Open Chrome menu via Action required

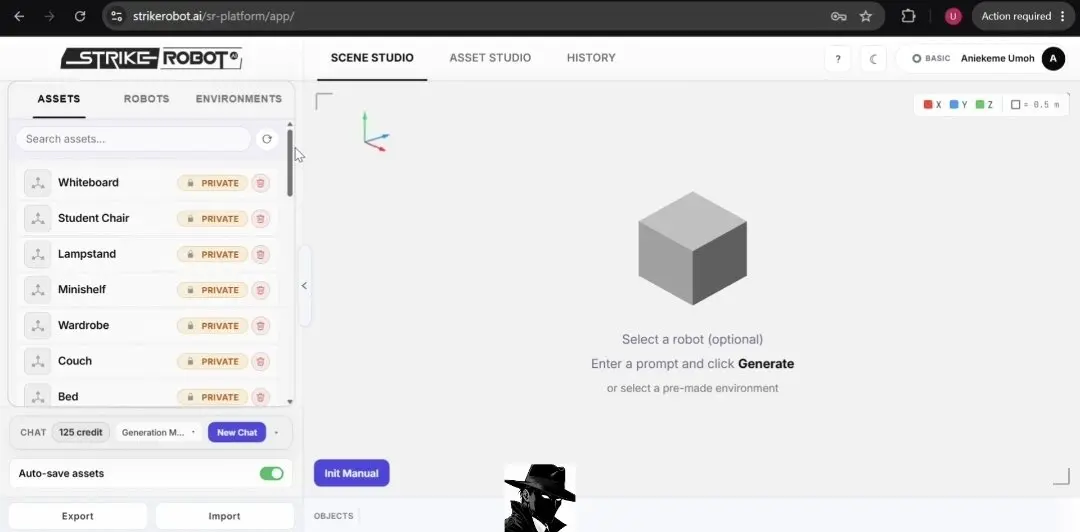coord(1024,17)
